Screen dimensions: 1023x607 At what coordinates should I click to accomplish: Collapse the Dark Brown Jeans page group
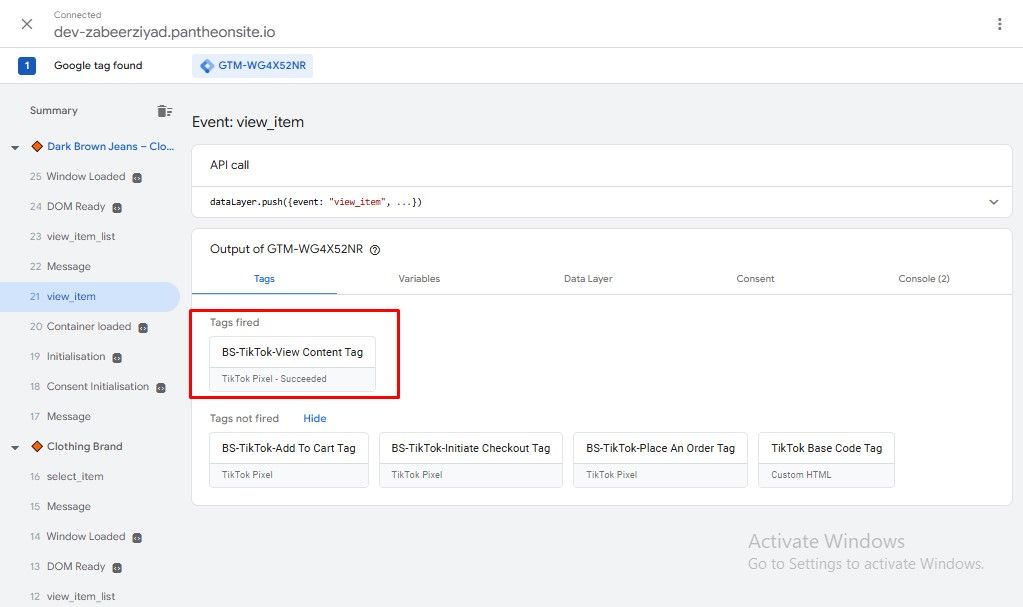coord(15,148)
